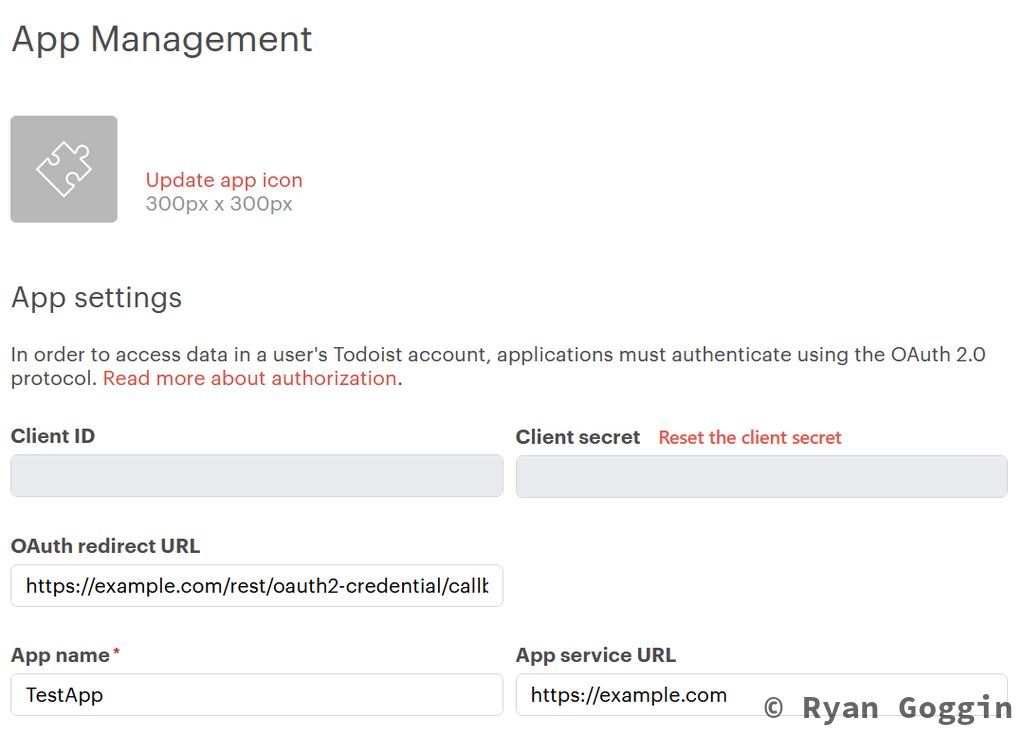Open the Update app icon link
This screenshot has width=1024, height=735.
(x=224, y=180)
